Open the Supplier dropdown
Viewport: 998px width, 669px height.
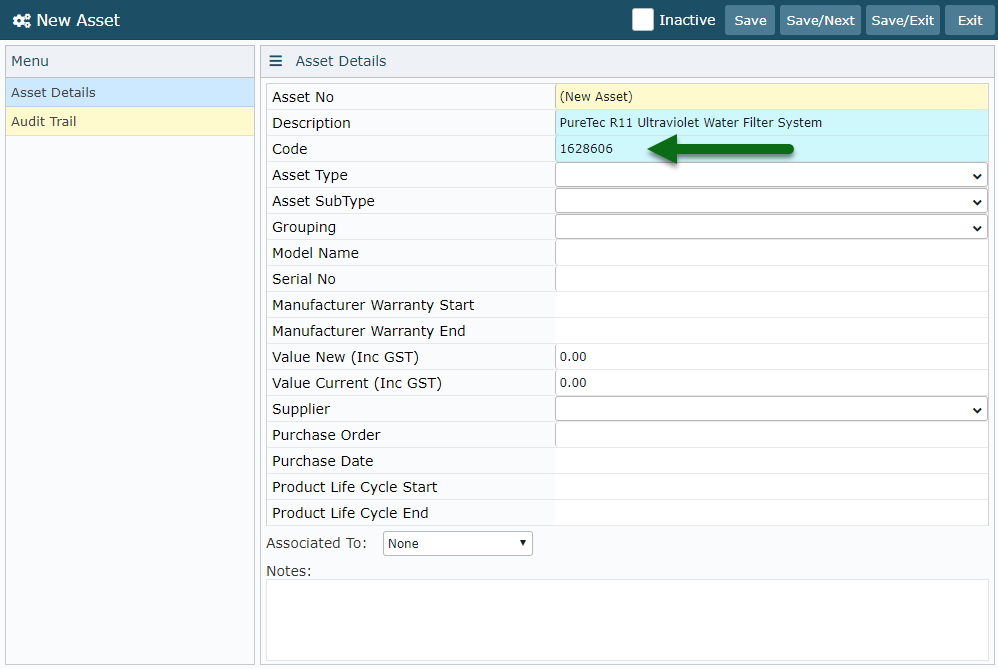[771, 409]
